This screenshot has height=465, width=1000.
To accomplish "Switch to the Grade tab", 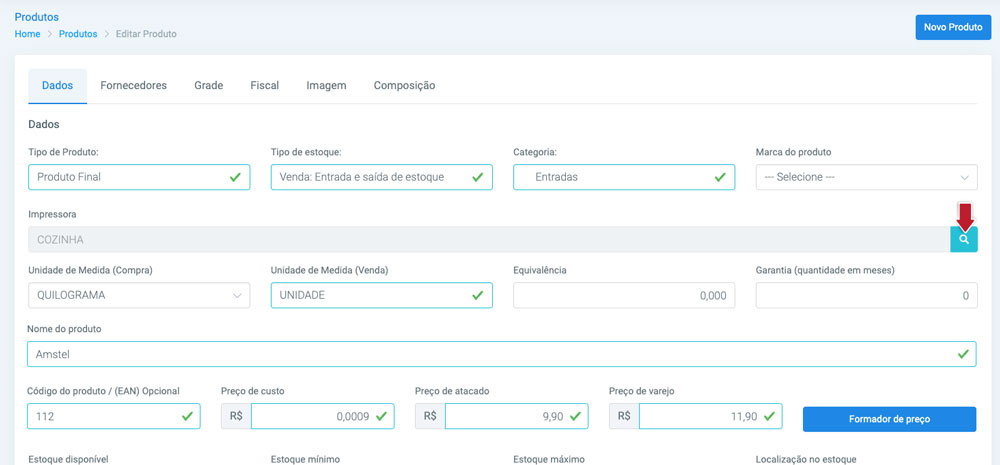I will (x=209, y=85).
